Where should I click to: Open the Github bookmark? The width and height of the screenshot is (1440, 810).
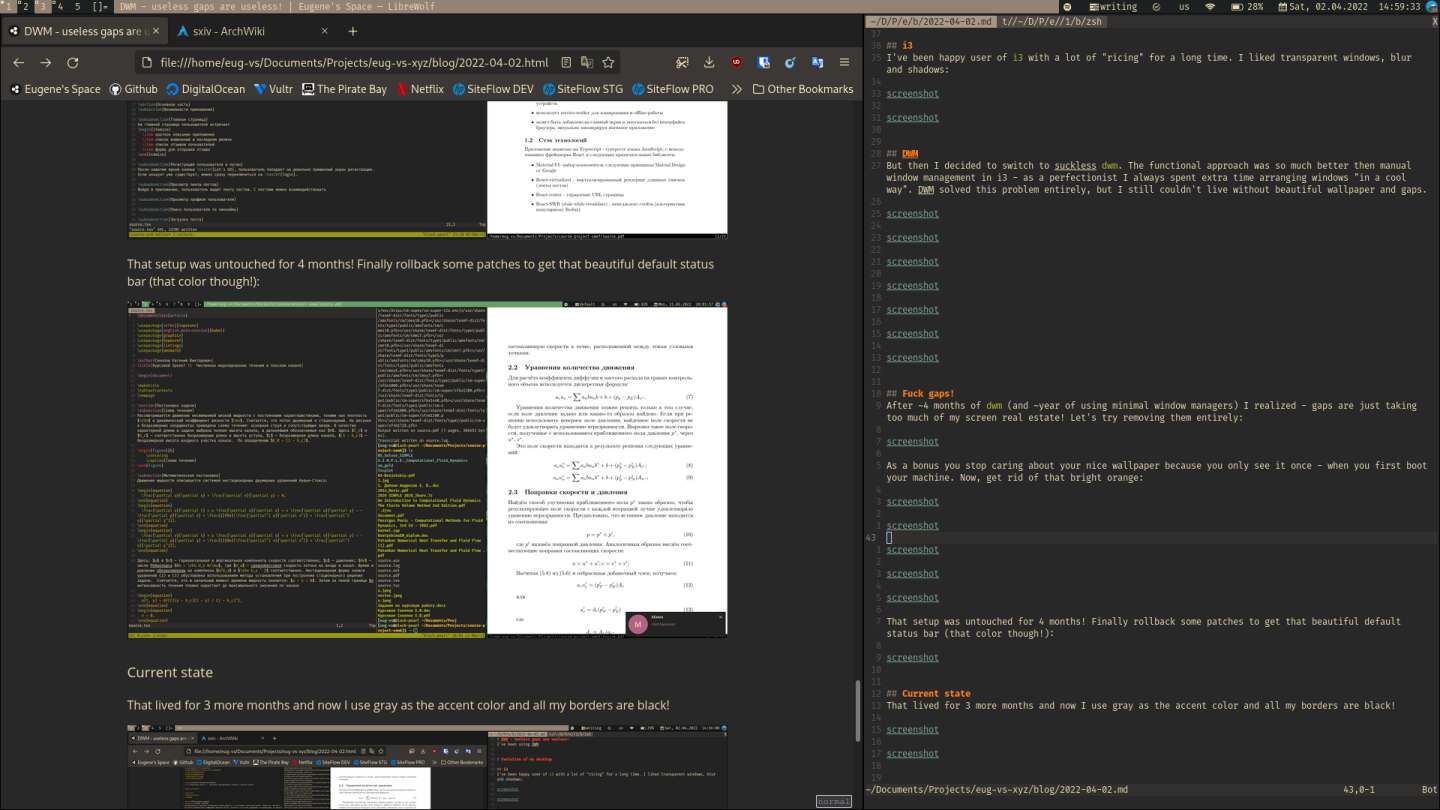pyautogui.click(x=137, y=88)
